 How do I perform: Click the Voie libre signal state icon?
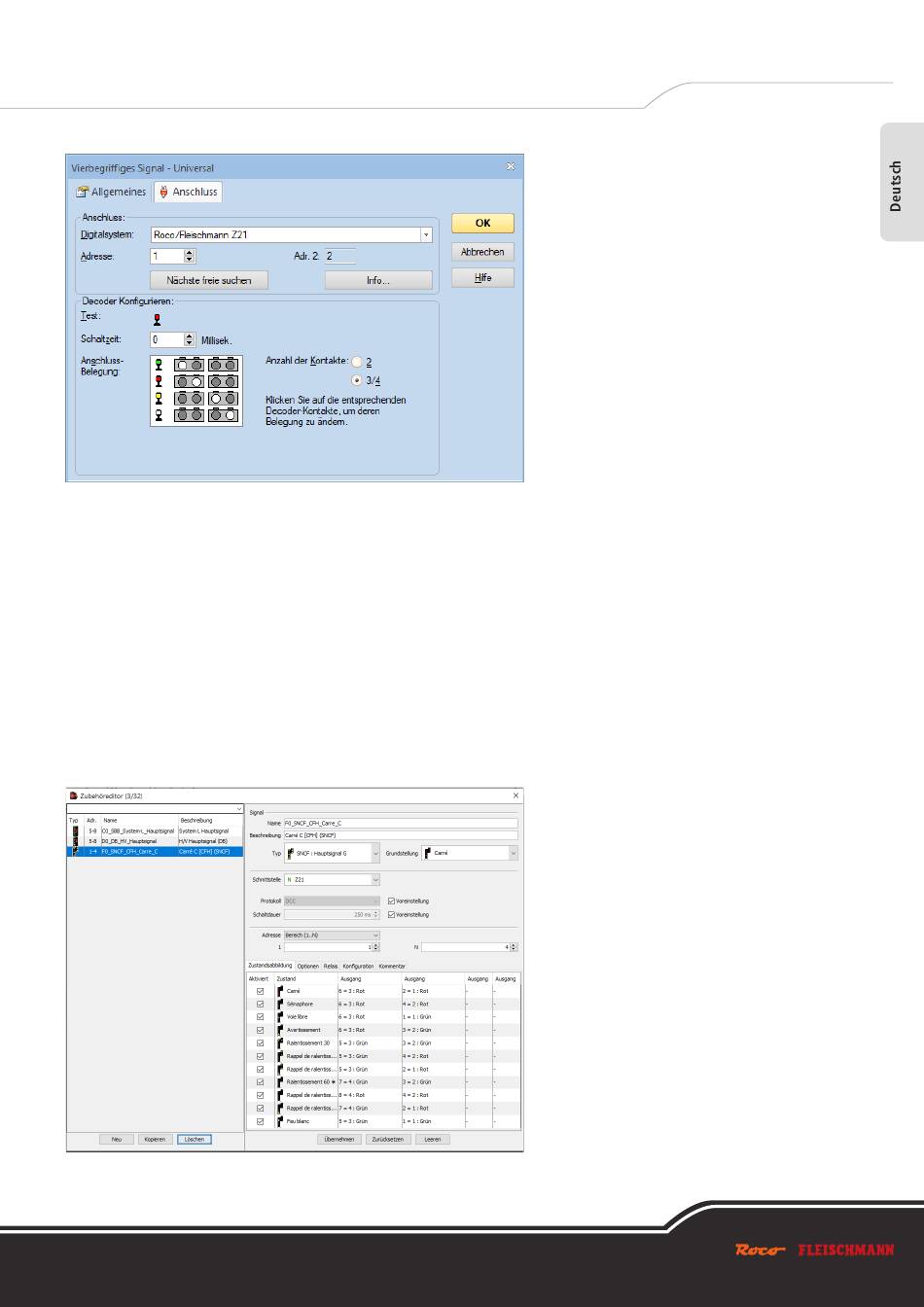pyautogui.click(x=280, y=1016)
